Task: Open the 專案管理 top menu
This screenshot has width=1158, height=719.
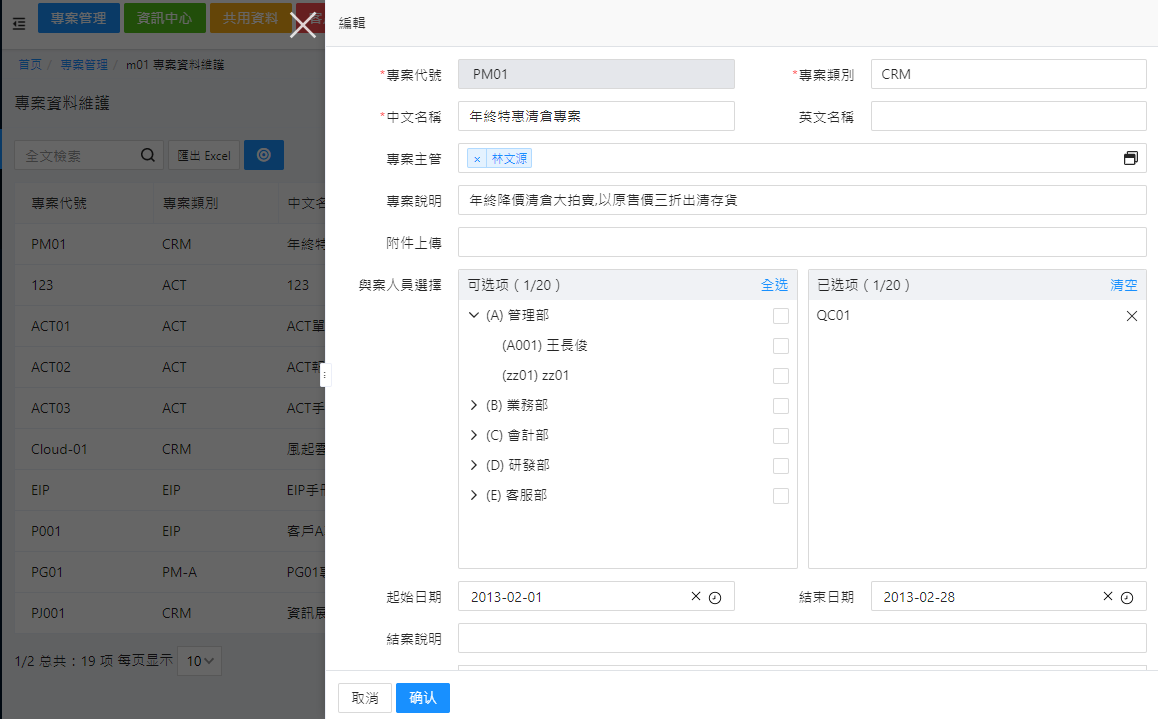Action: click(x=79, y=18)
